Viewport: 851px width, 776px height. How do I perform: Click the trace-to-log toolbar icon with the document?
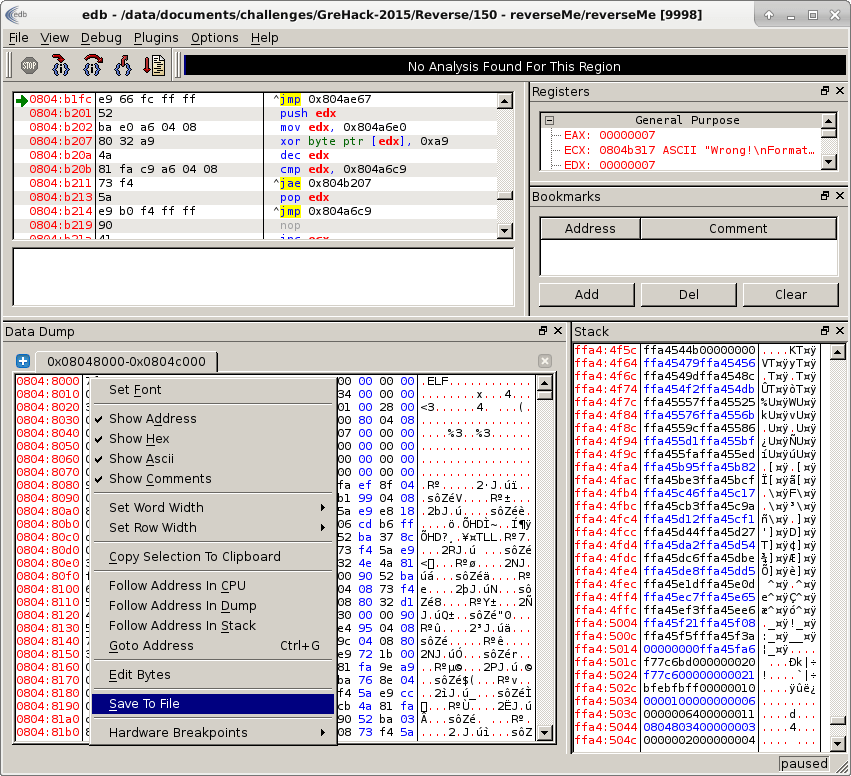pyautogui.click(x=153, y=65)
